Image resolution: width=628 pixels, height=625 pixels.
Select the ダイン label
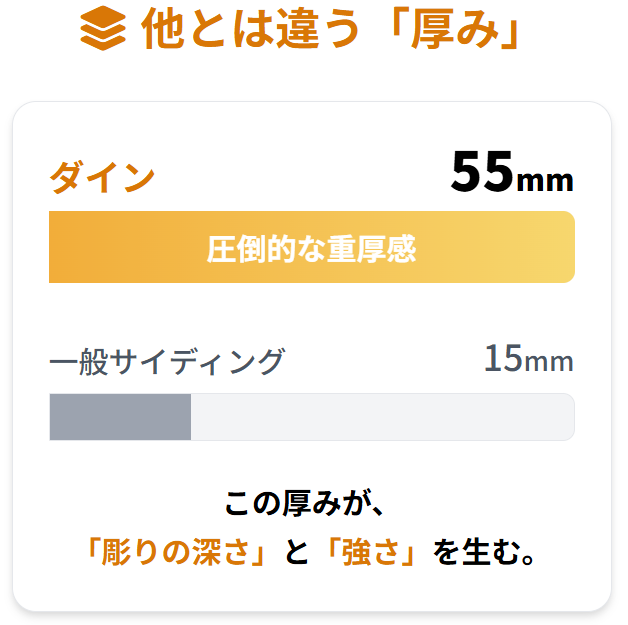pyautogui.click(x=102, y=178)
